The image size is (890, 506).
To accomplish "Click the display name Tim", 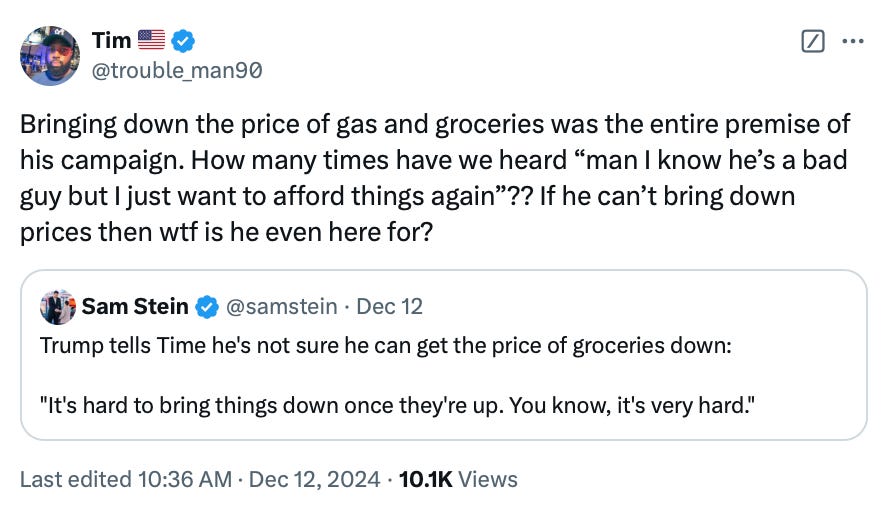I will (109, 41).
